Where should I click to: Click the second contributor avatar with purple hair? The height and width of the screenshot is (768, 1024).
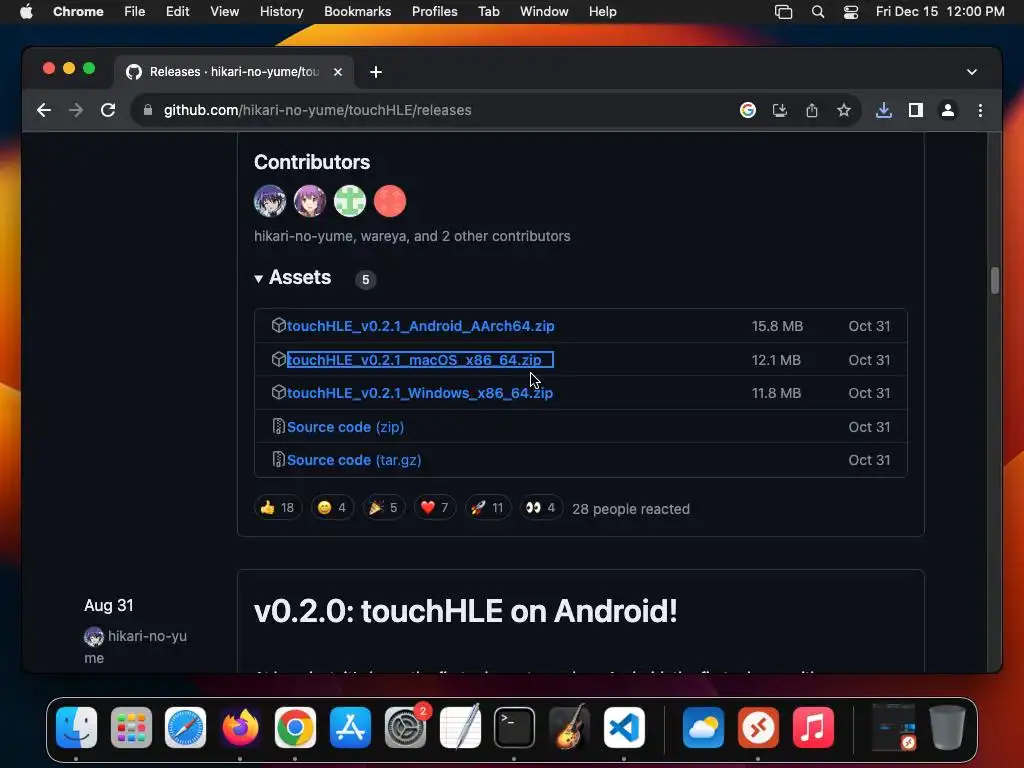tap(310, 200)
